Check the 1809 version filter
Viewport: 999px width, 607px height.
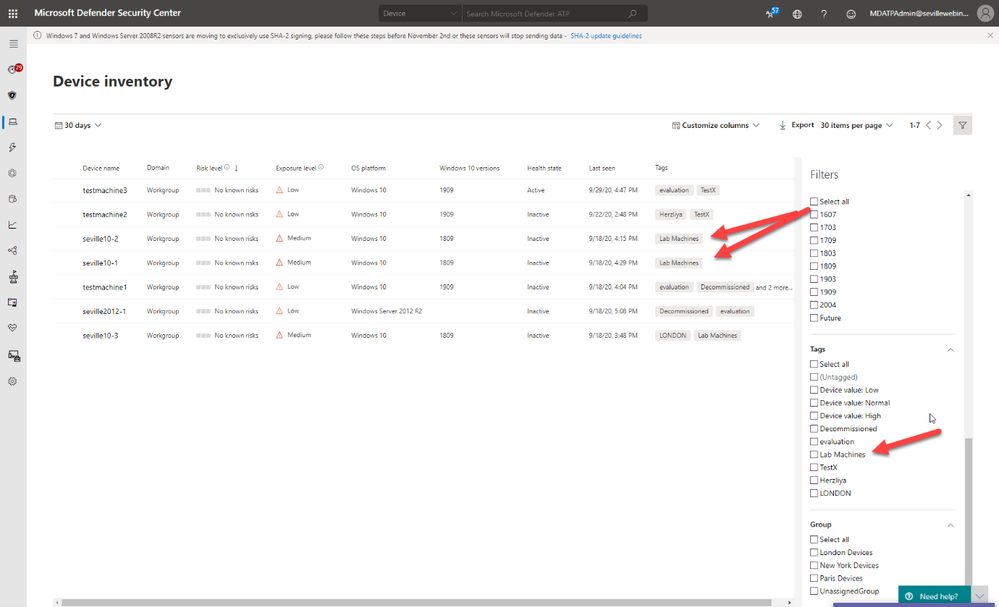pos(814,266)
